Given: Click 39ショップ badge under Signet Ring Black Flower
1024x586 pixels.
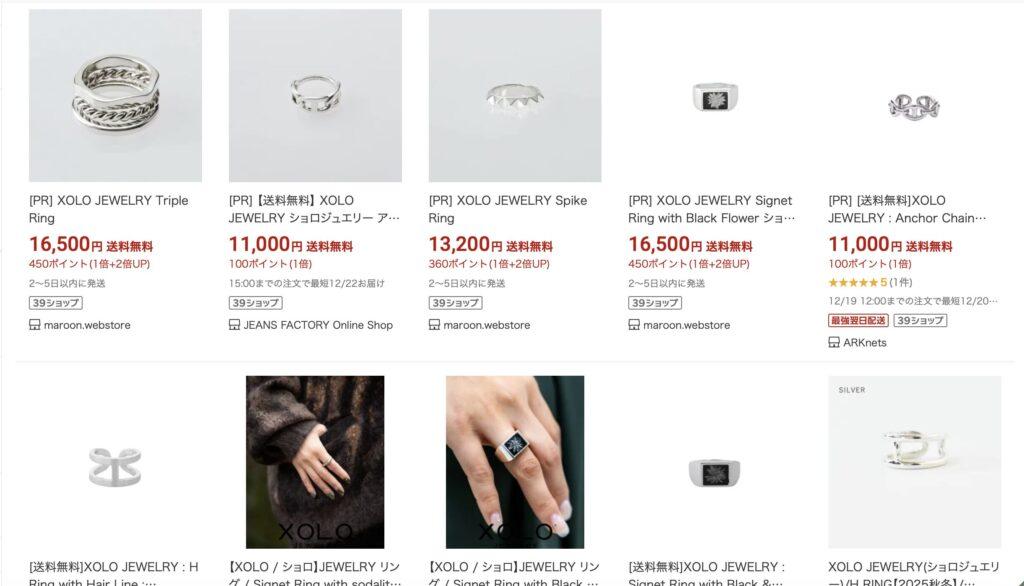Looking at the screenshot, I should point(655,303).
